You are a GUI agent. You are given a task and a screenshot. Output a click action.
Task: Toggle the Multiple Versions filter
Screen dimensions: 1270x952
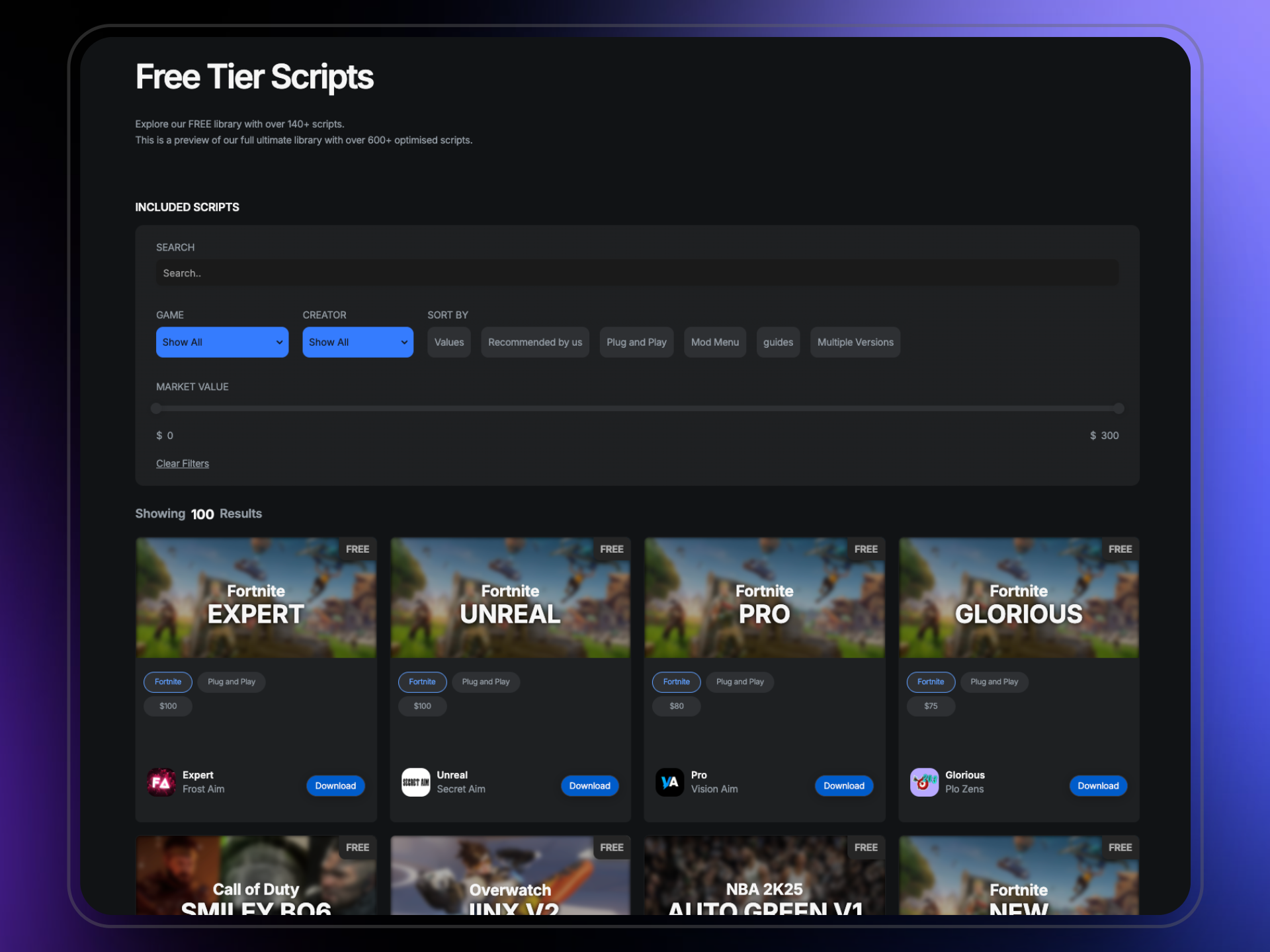coord(855,342)
